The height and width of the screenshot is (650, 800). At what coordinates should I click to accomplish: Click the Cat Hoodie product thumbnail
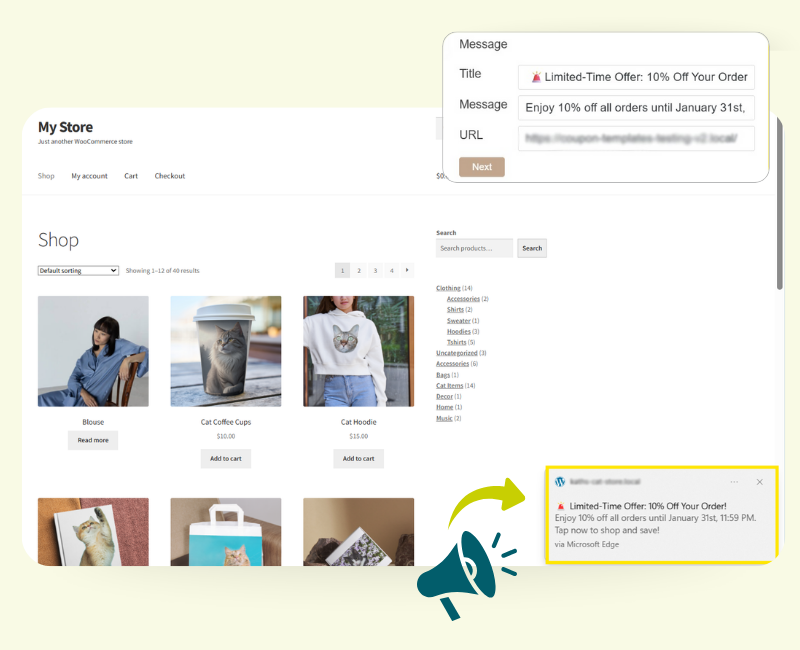(x=358, y=351)
